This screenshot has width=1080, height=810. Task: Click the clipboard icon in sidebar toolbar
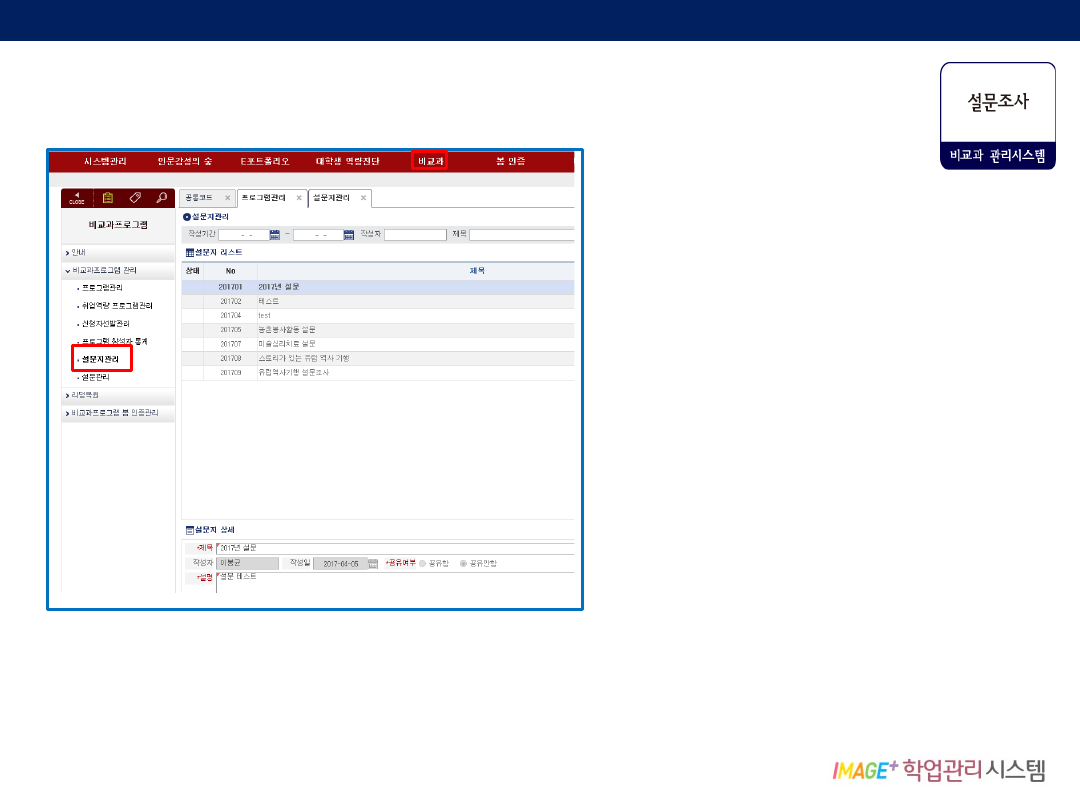tap(108, 198)
